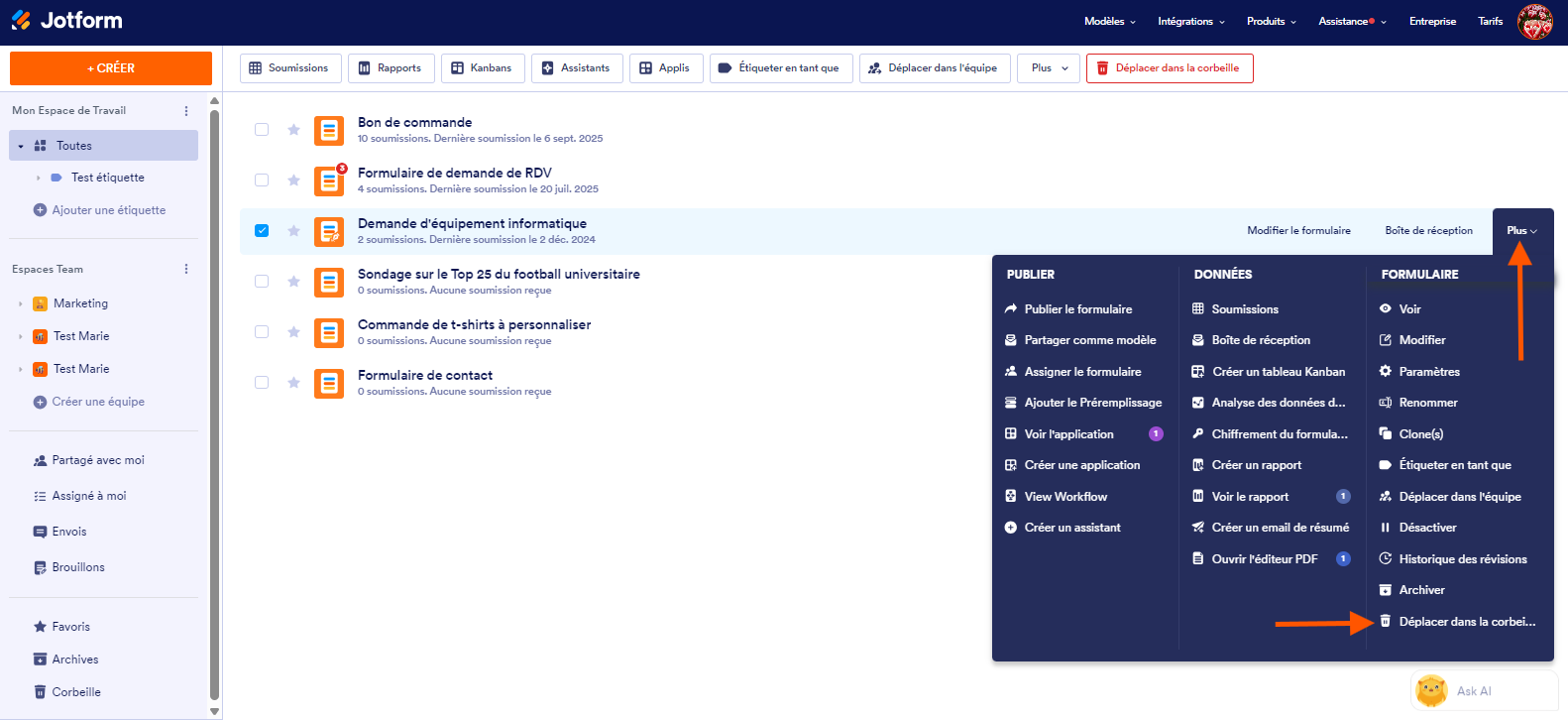The height and width of the screenshot is (720, 1568).
Task: Star Formulaire de demande de RDV
Action: coord(293,180)
